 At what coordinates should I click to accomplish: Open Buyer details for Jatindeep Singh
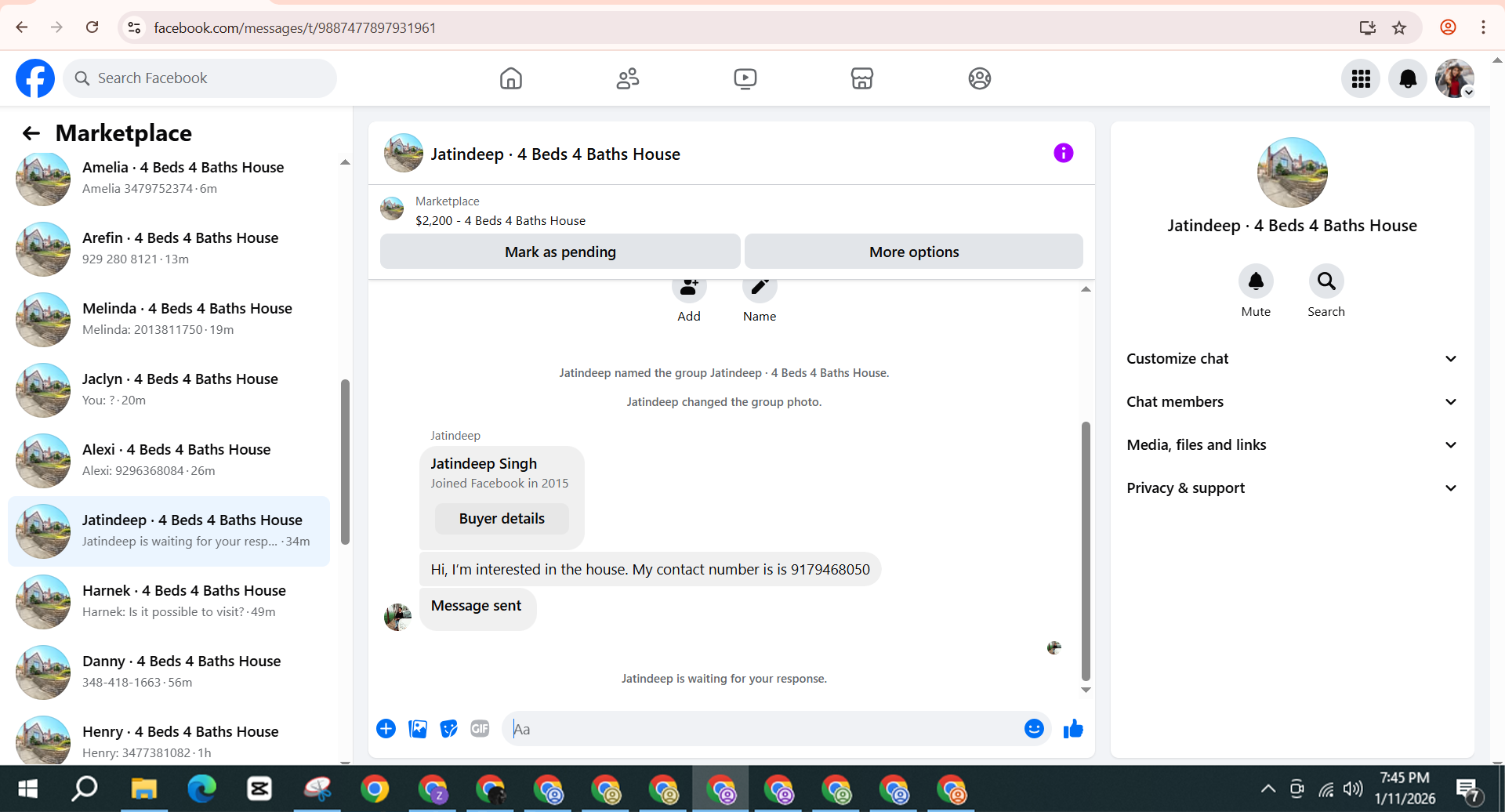coord(502,518)
